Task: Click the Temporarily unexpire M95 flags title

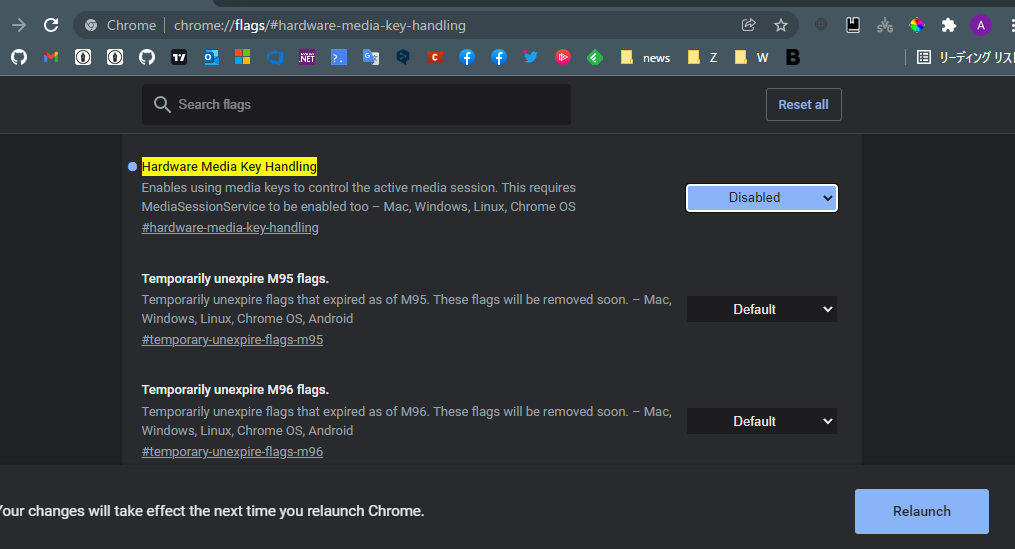Action: click(x=235, y=278)
